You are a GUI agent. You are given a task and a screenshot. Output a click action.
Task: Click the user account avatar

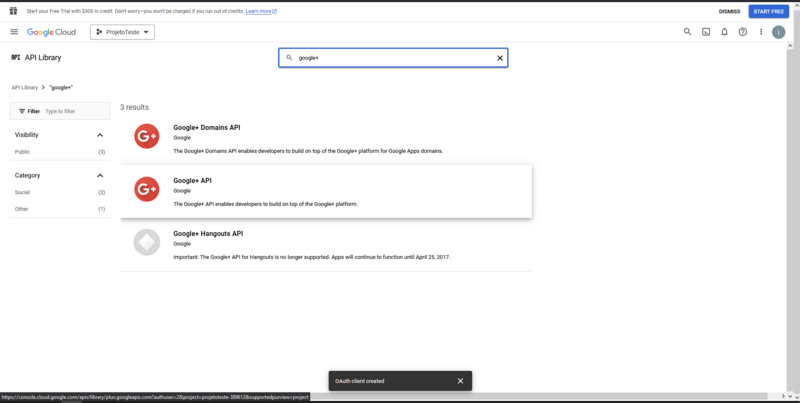tap(778, 32)
